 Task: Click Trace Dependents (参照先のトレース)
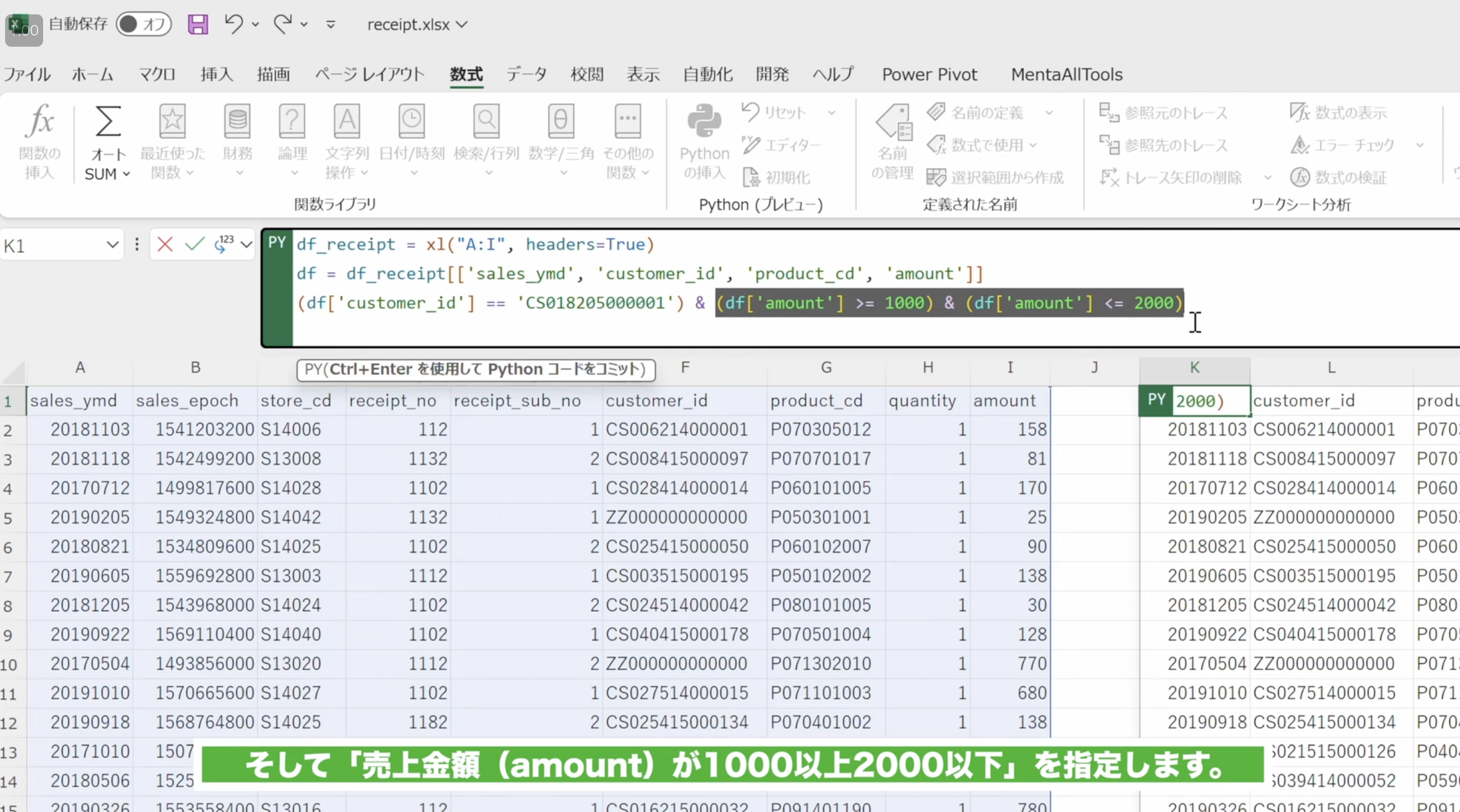[1163, 145]
